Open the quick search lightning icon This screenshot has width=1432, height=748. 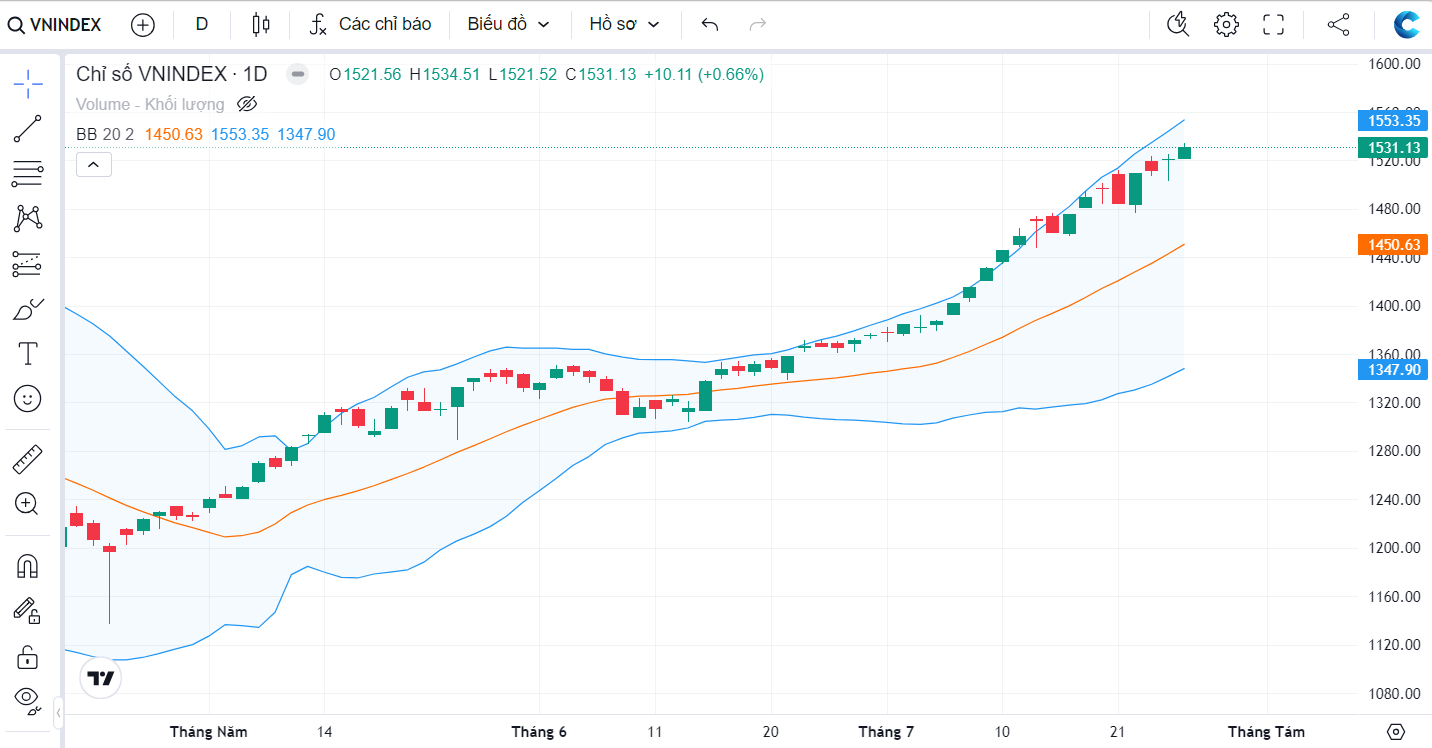click(x=1179, y=24)
